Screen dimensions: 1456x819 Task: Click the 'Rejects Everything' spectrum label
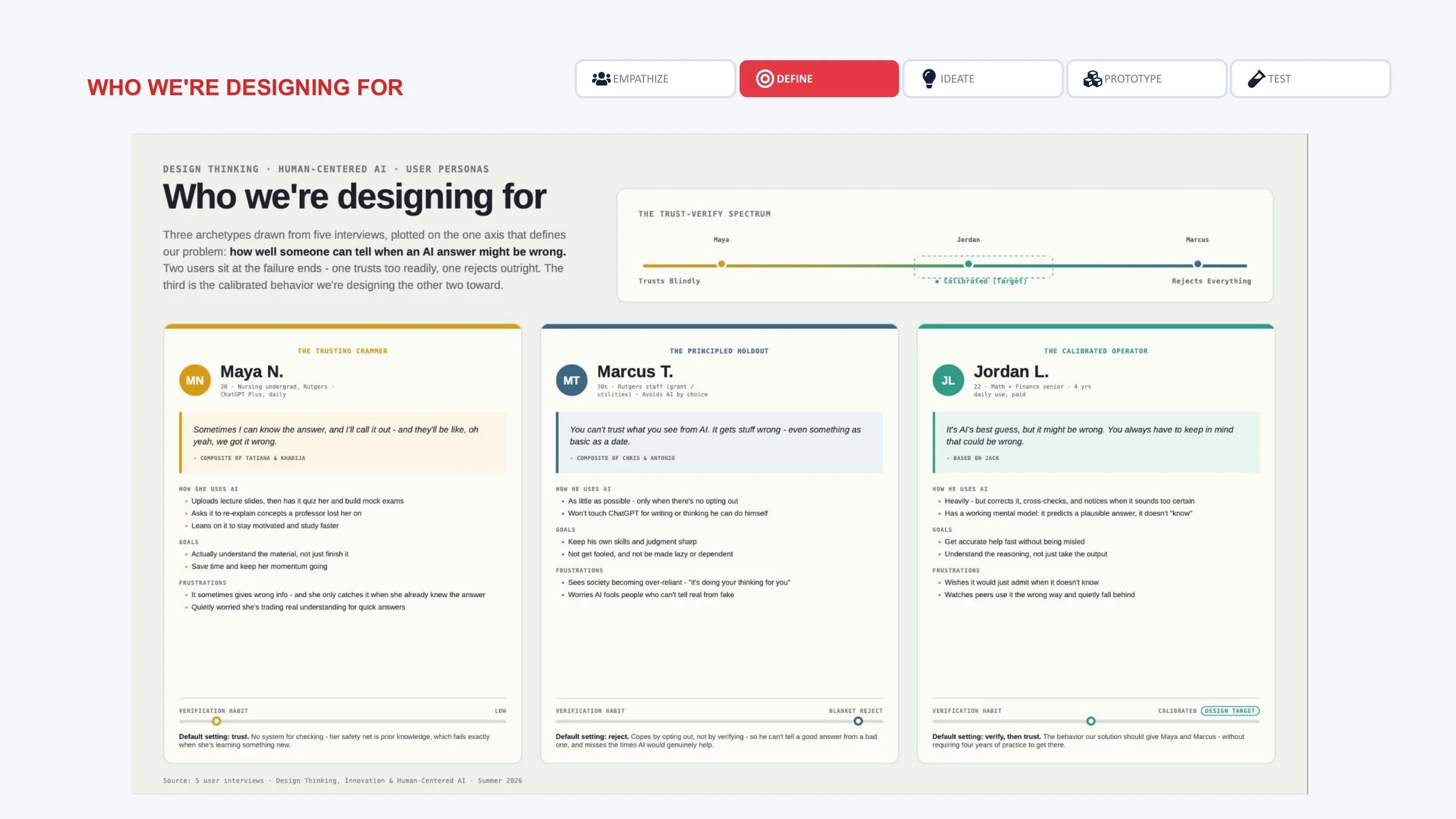1211,281
